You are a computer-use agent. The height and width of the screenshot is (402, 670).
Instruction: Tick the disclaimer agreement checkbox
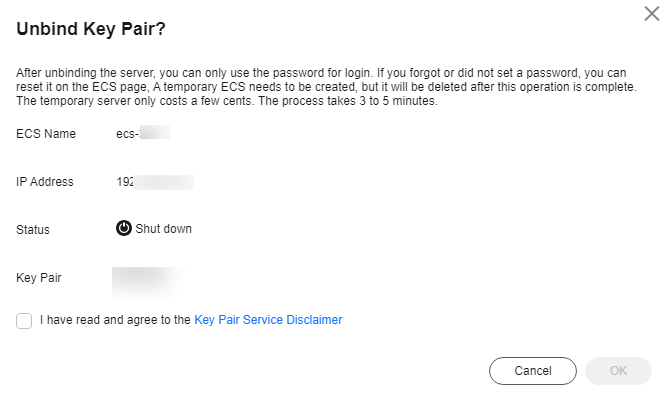(x=24, y=320)
